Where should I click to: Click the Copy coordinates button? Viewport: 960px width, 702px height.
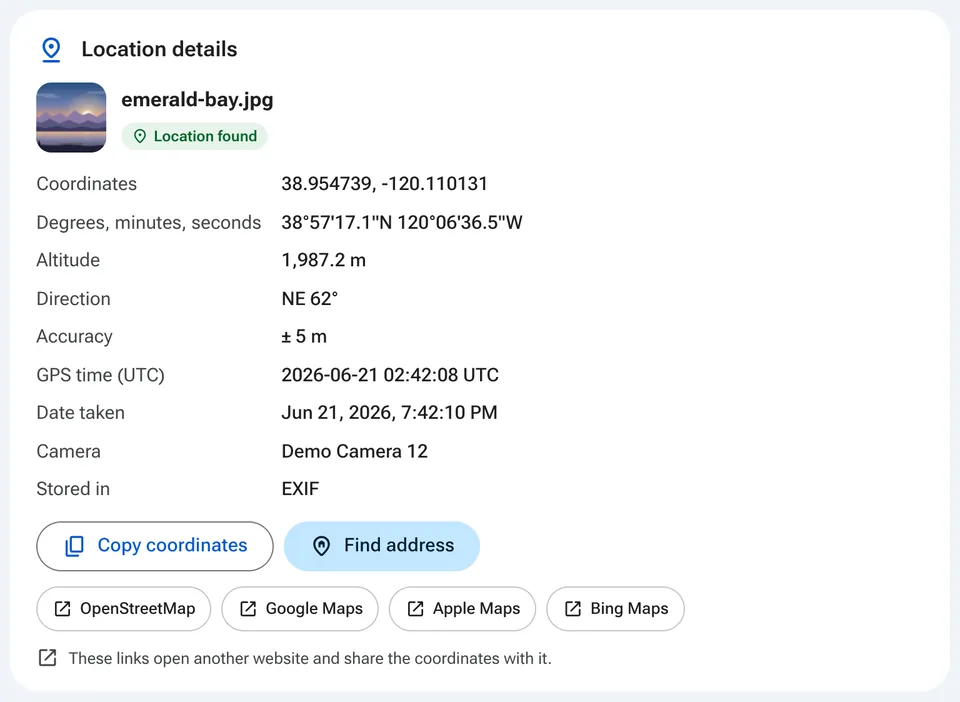155,546
